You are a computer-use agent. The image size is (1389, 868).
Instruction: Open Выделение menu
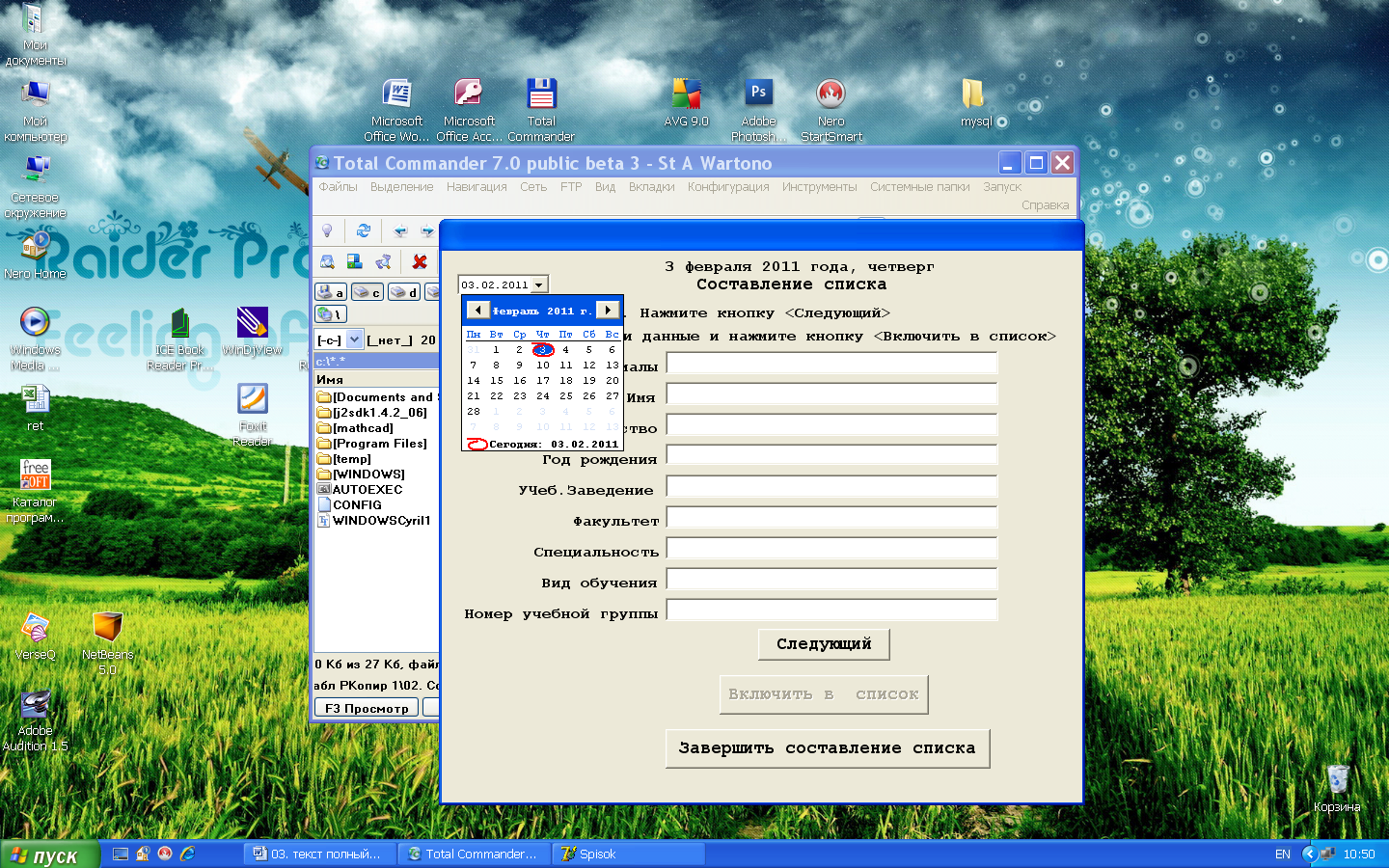click(x=401, y=187)
